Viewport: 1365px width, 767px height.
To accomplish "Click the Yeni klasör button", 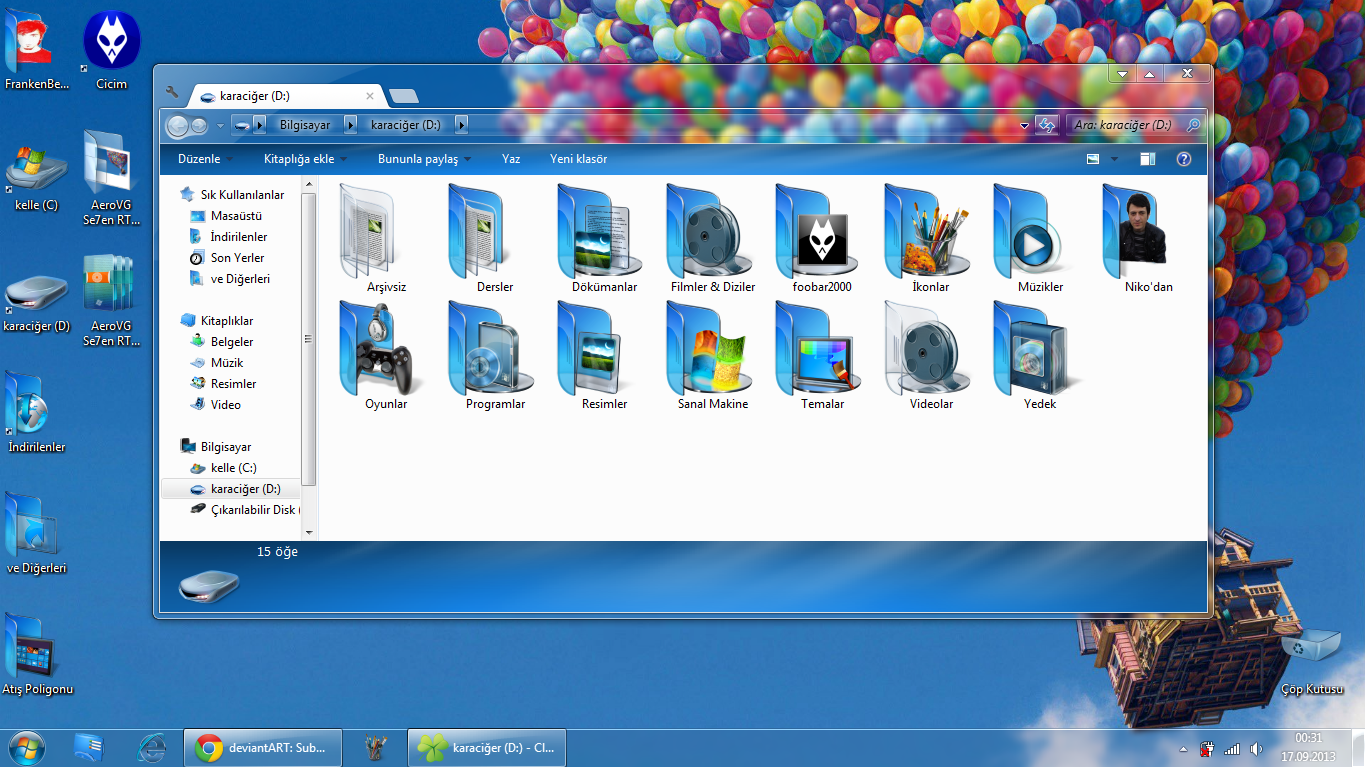I will [x=578, y=159].
